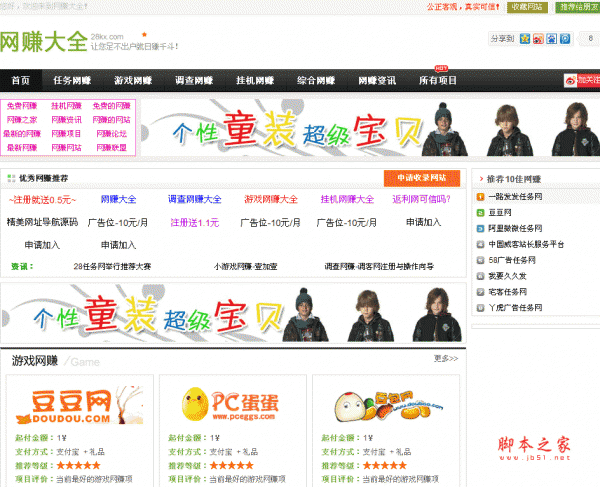600x487 pixels.
Task: Click gray rank badge for 中国威客站长服务平台
Action: tap(480, 244)
